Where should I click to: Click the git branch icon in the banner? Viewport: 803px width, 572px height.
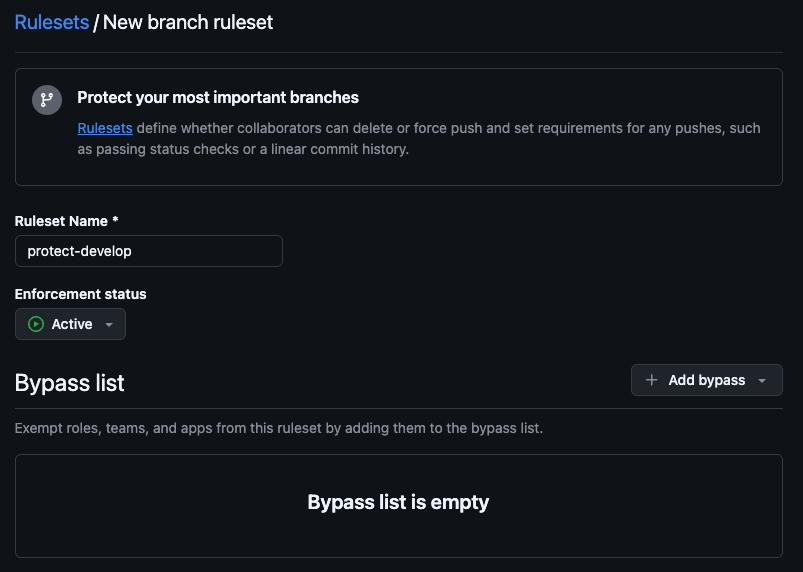47,100
